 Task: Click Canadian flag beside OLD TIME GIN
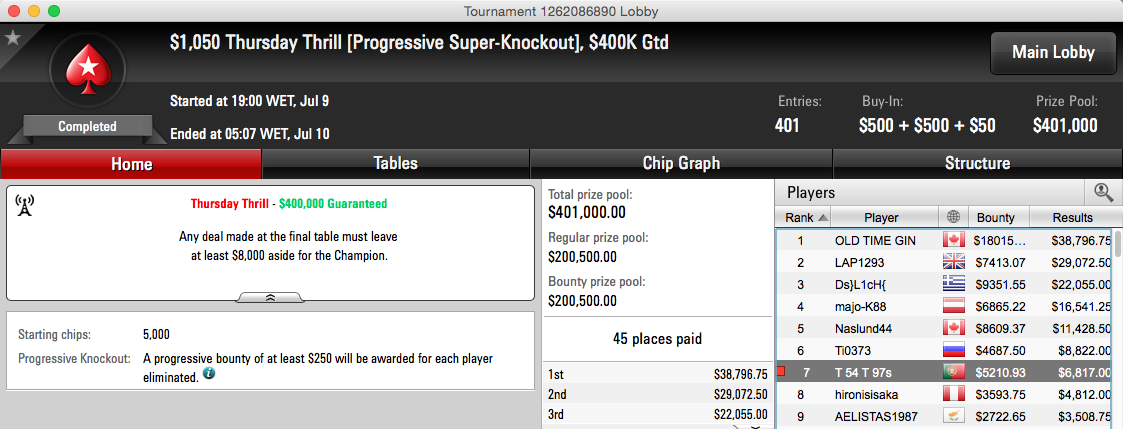(x=954, y=241)
